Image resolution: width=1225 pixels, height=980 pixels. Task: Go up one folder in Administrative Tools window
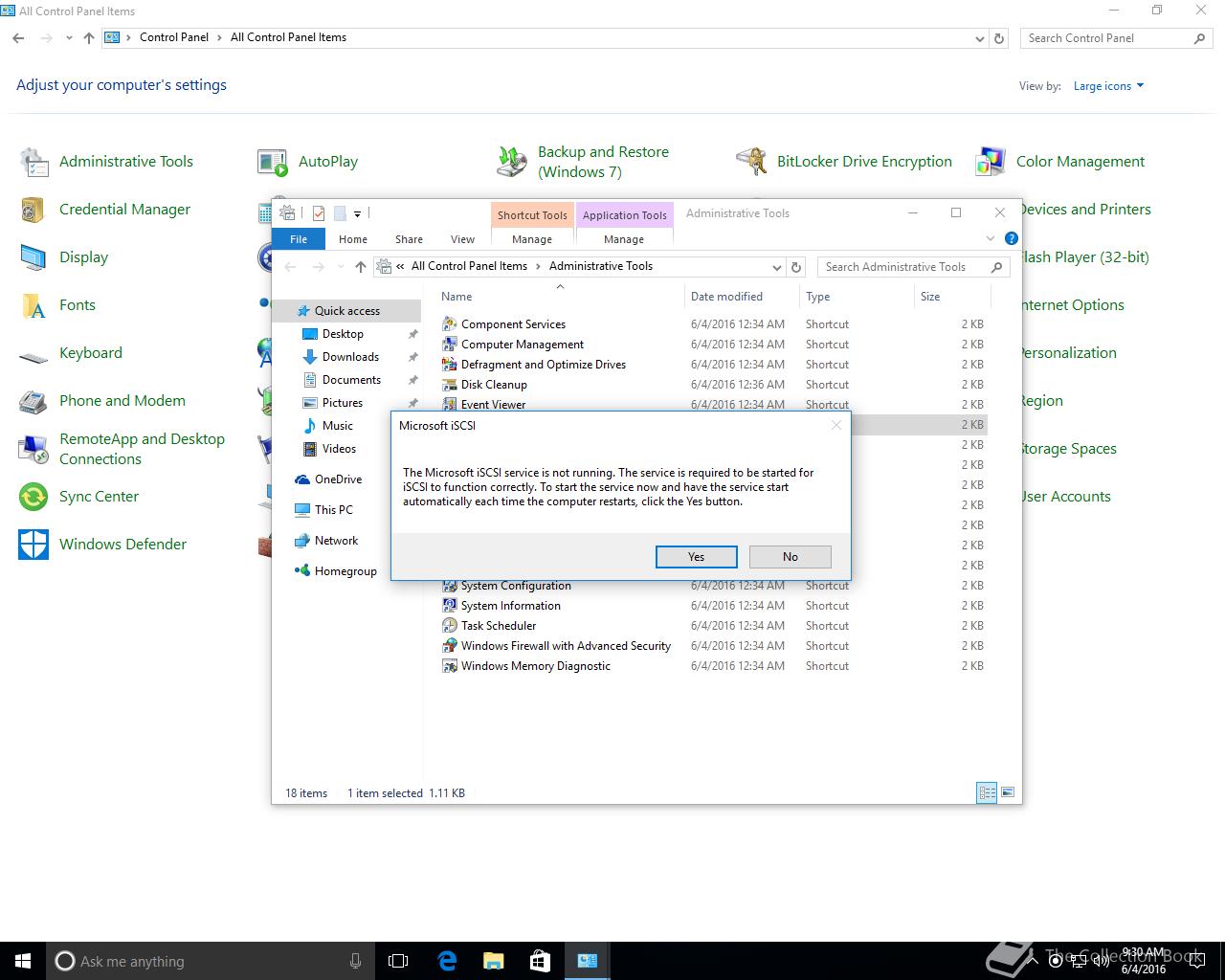coord(360,267)
